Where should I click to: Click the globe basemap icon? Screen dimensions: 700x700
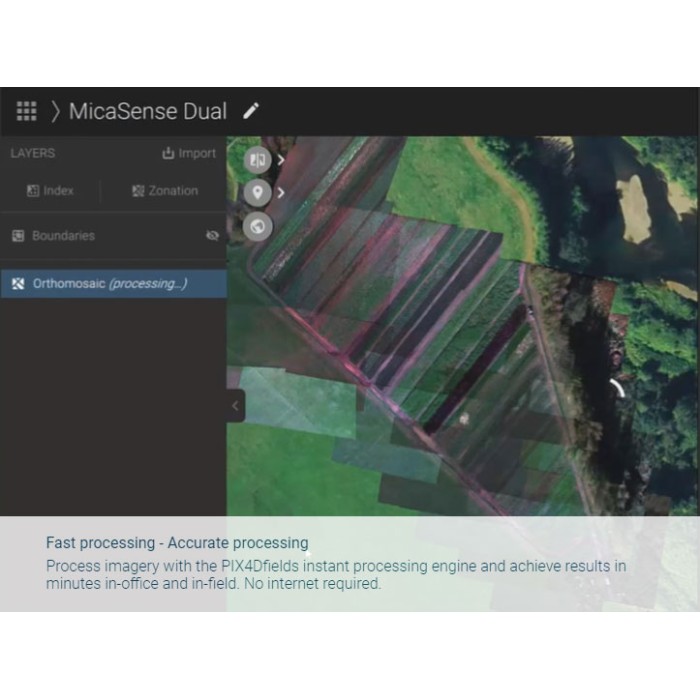[258, 226]
